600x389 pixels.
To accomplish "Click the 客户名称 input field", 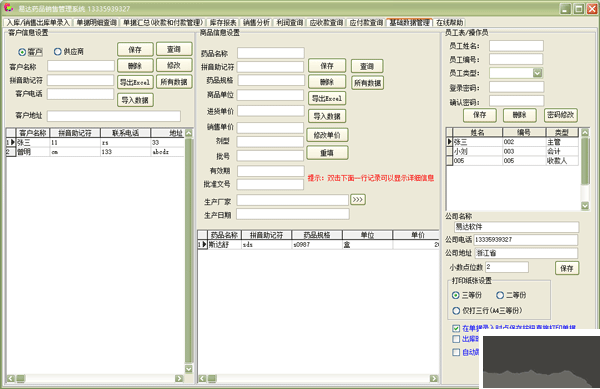I will [x=81, y=66].
